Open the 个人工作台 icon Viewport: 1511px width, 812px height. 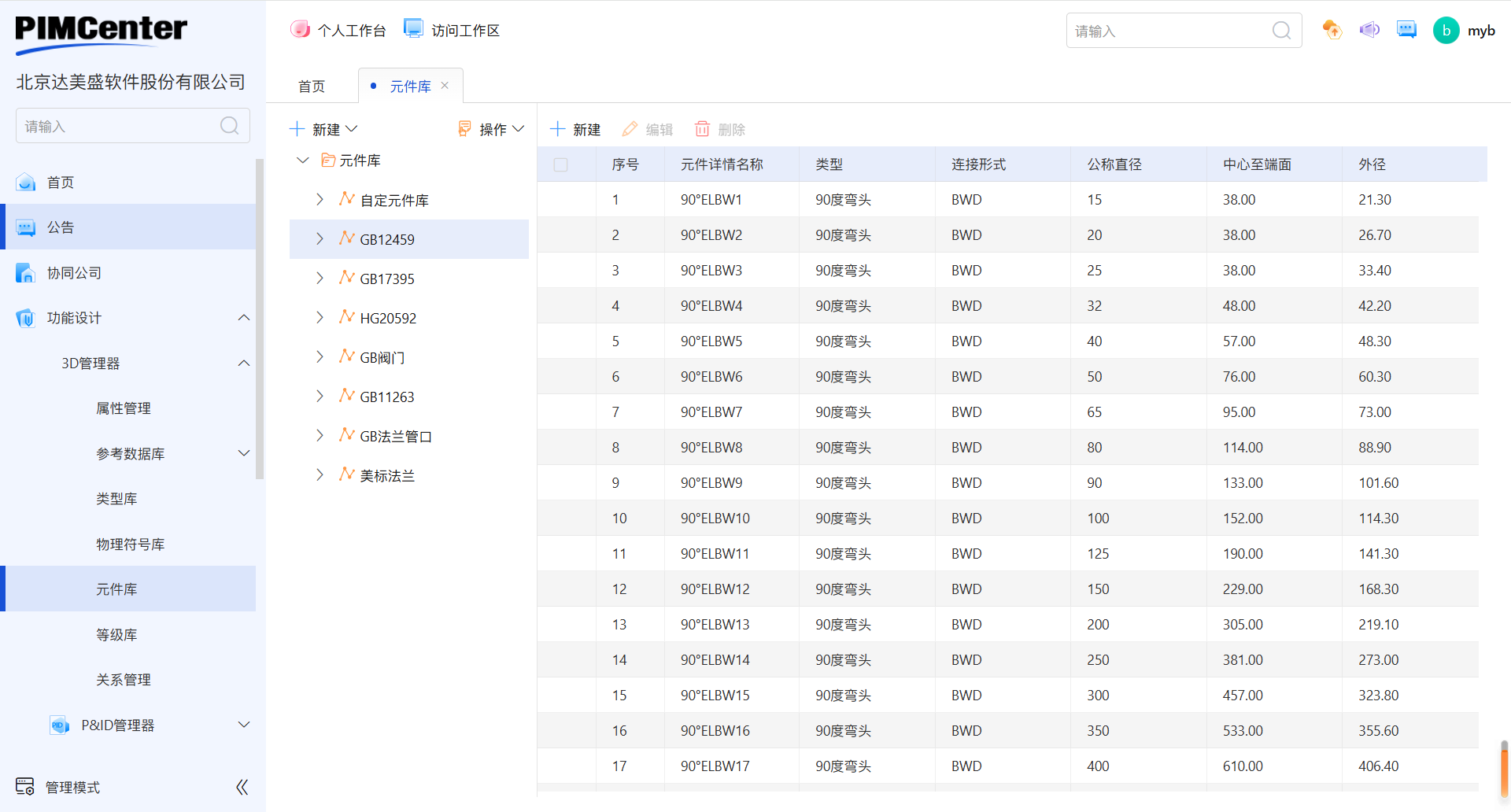coord(300,30)
